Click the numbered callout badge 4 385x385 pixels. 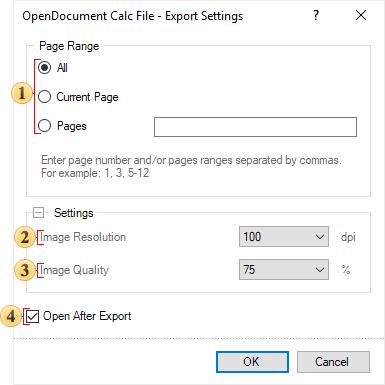click(11, 316)
